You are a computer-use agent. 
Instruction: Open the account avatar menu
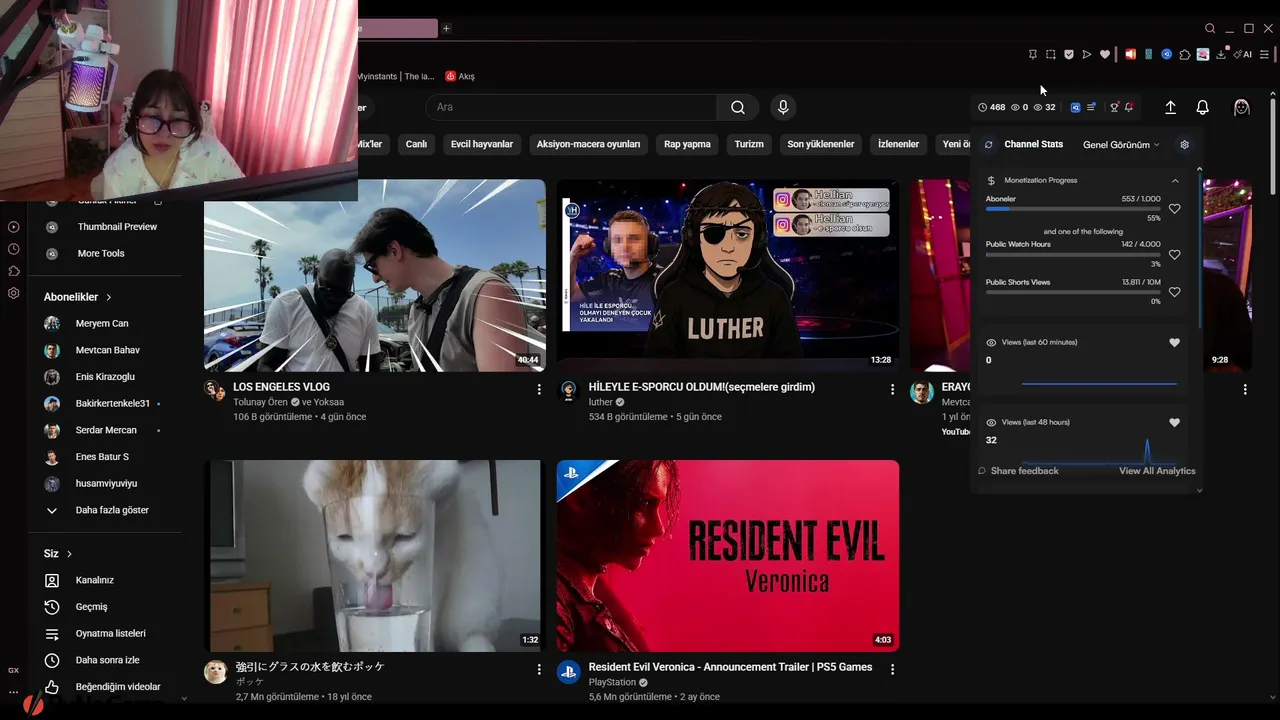pos(1242,108)
